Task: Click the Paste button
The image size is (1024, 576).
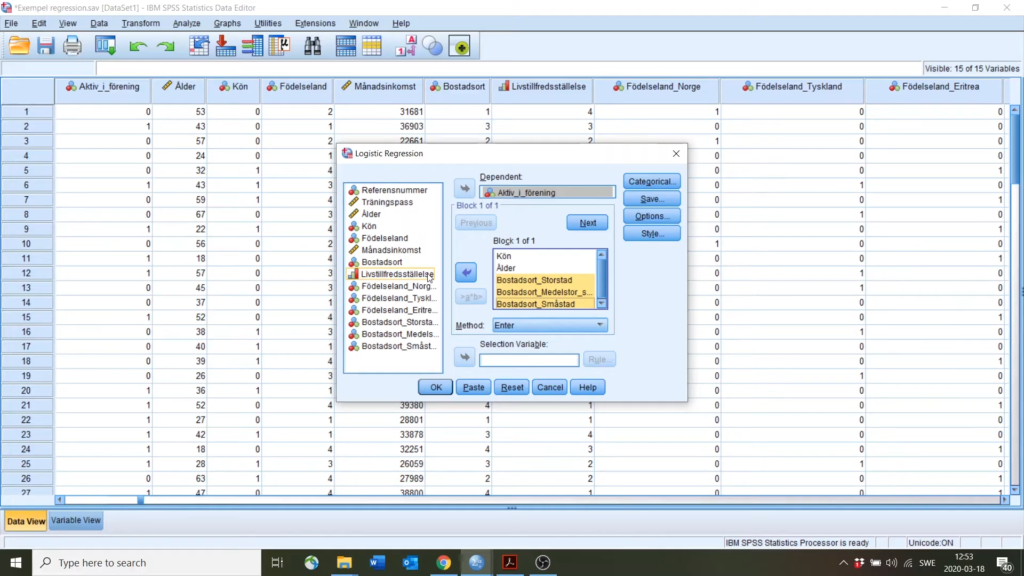Action: [473, 387]
